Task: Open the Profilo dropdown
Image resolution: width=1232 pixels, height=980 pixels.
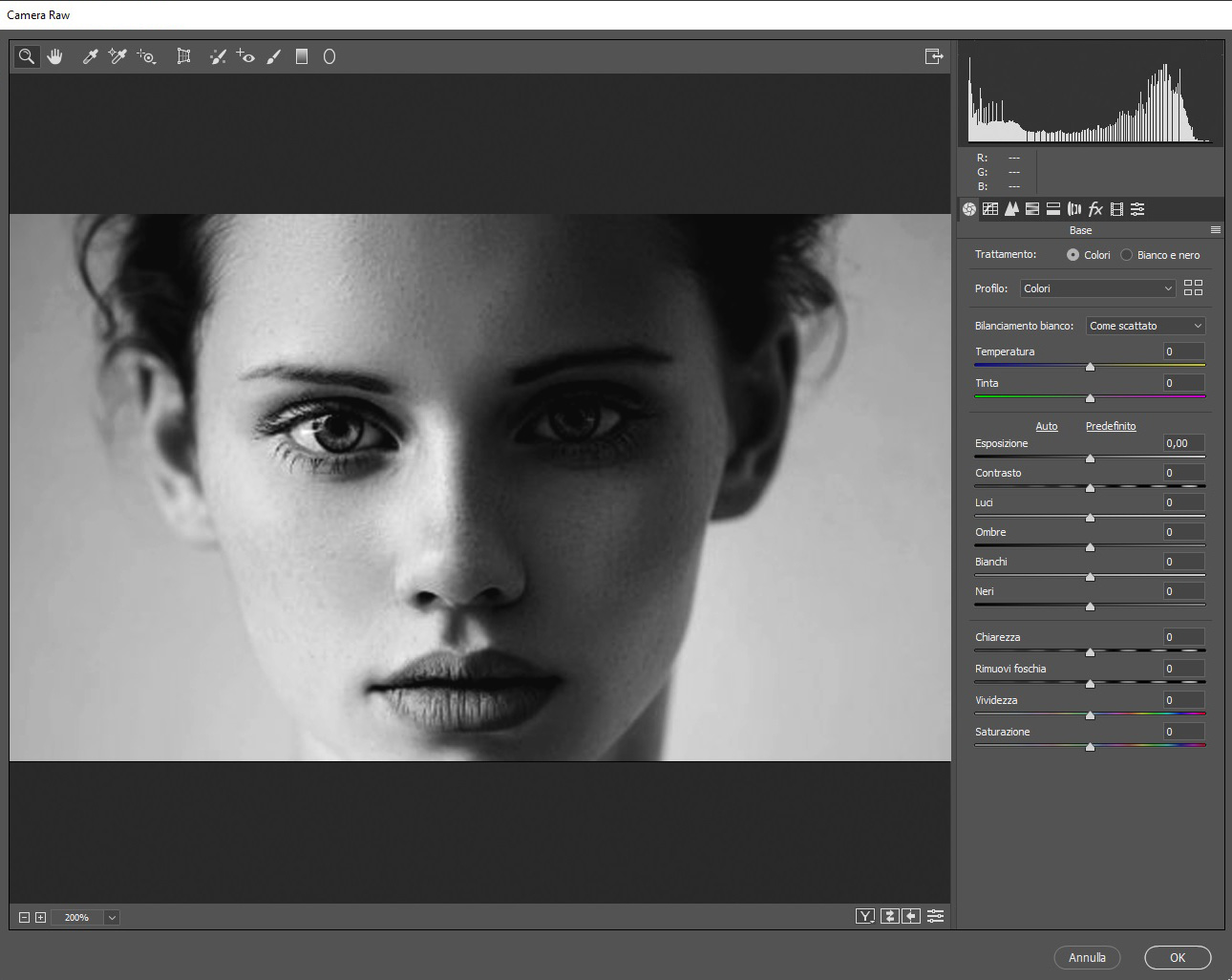Action: pos(1098,288)
